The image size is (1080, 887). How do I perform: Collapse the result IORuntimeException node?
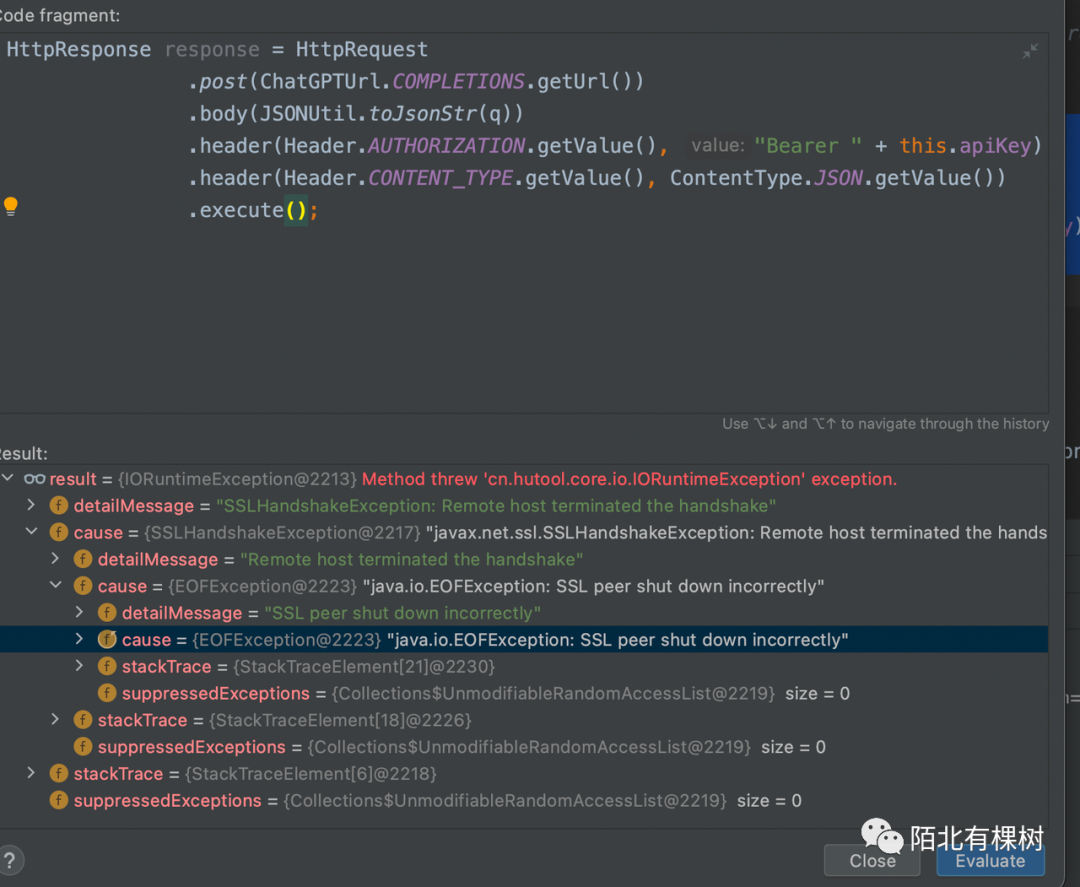click(x=9, y=479)
